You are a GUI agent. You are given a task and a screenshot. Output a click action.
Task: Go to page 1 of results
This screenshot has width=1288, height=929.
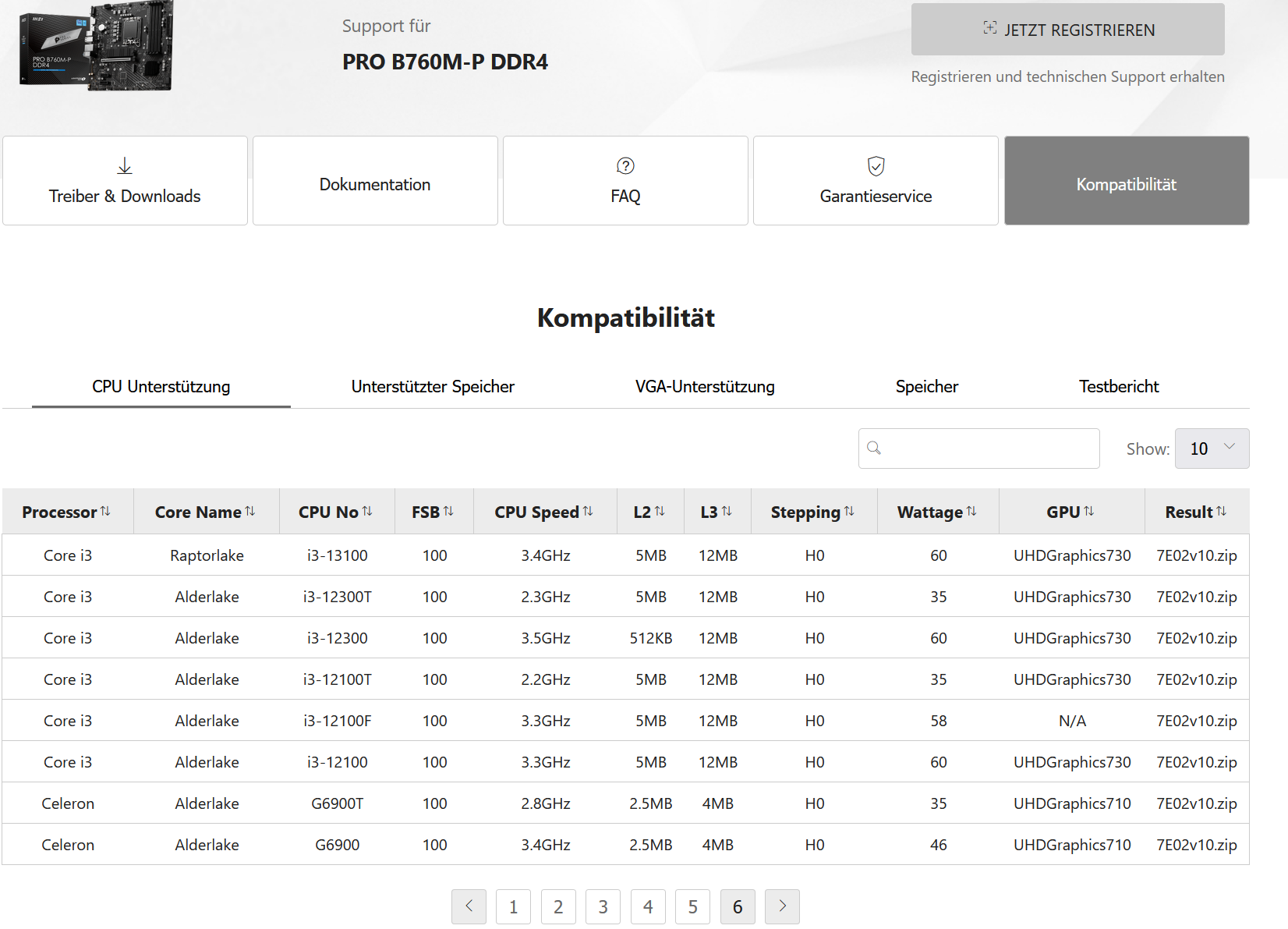coord(513,906)
